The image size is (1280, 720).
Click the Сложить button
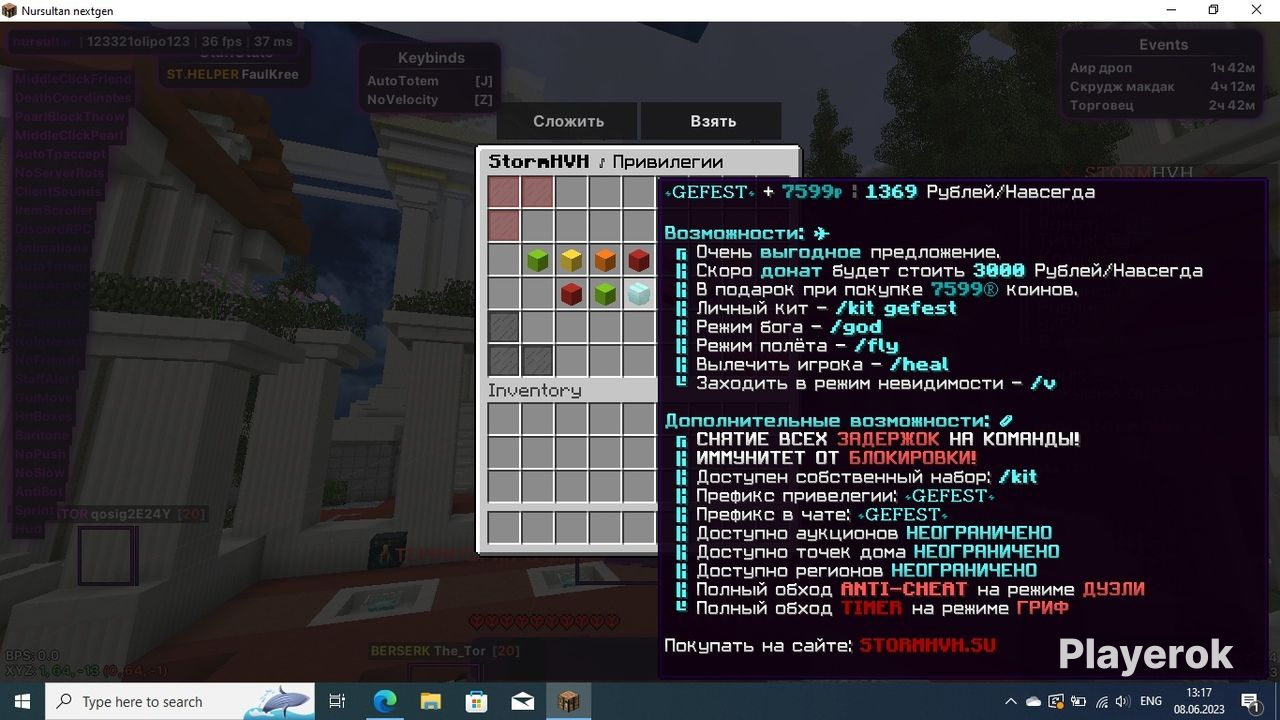coord(569,121)
